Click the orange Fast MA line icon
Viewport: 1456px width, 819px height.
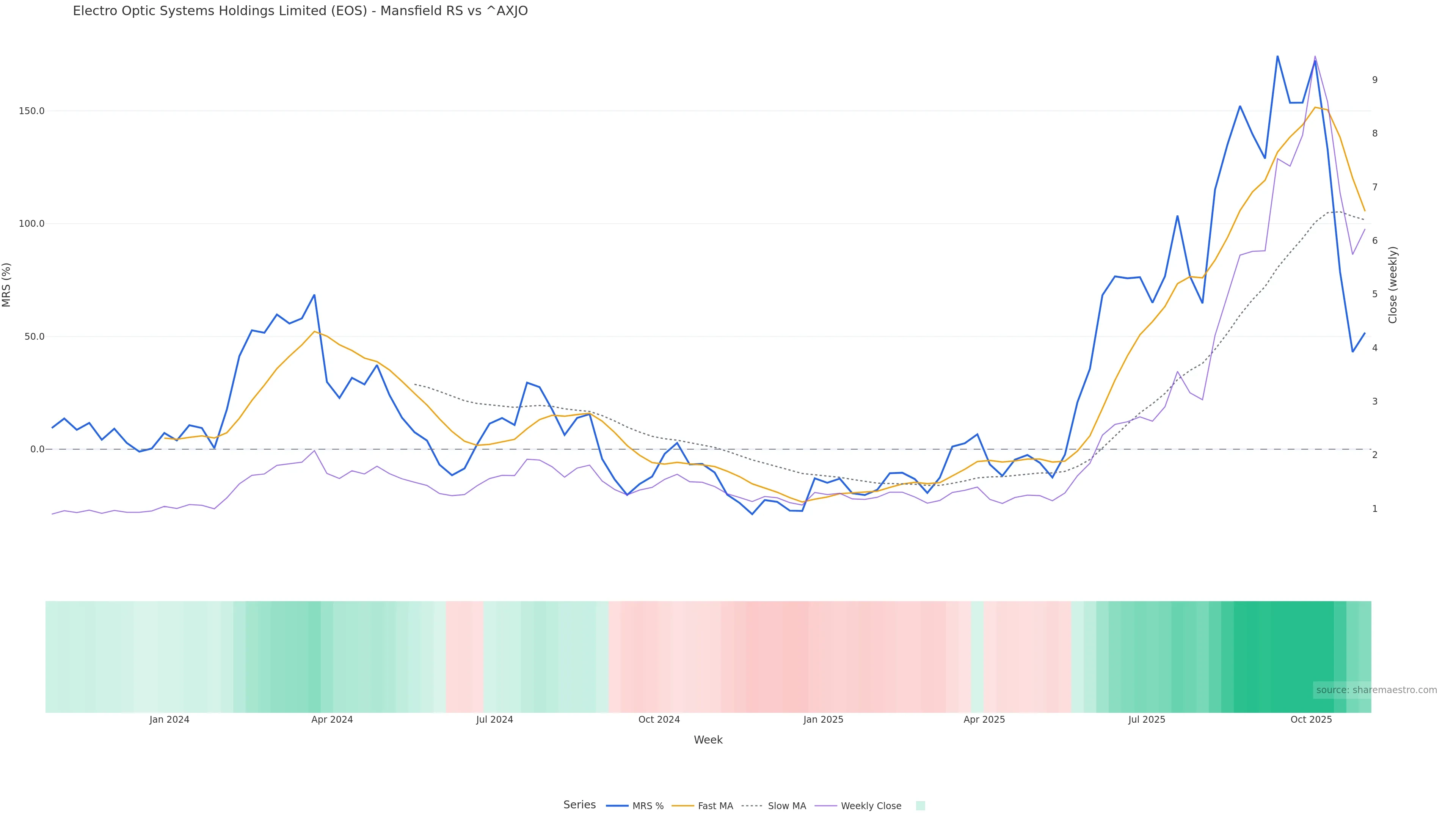(x=683, y=806)
